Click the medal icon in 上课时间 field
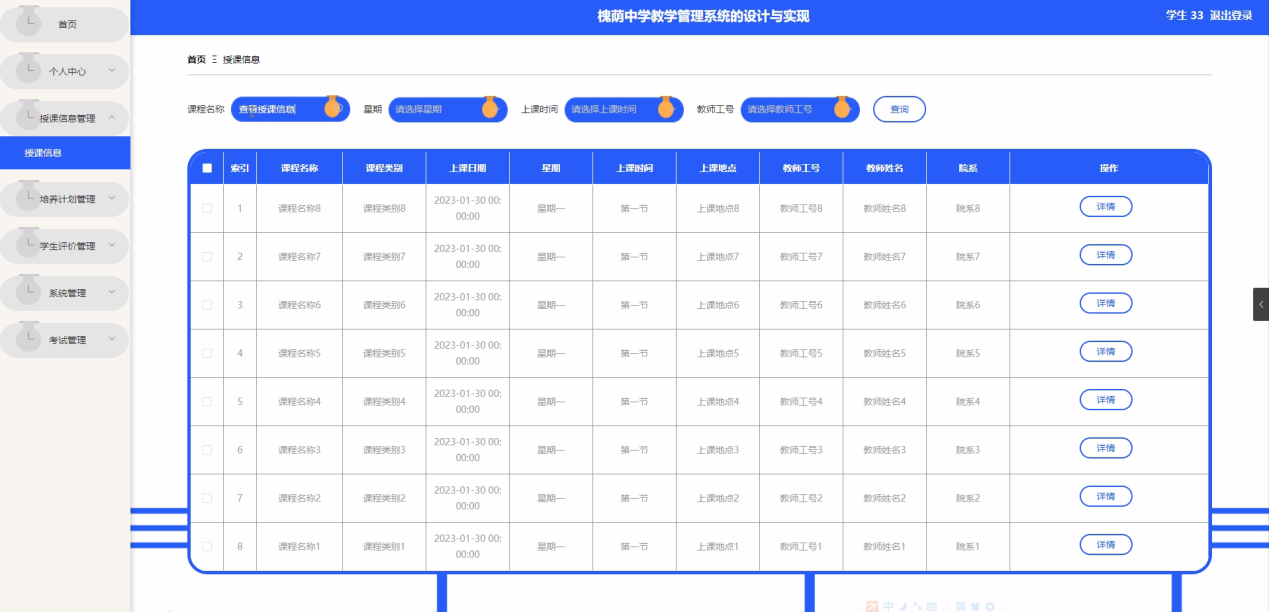 pyautogui.click(x=665, y=107)
